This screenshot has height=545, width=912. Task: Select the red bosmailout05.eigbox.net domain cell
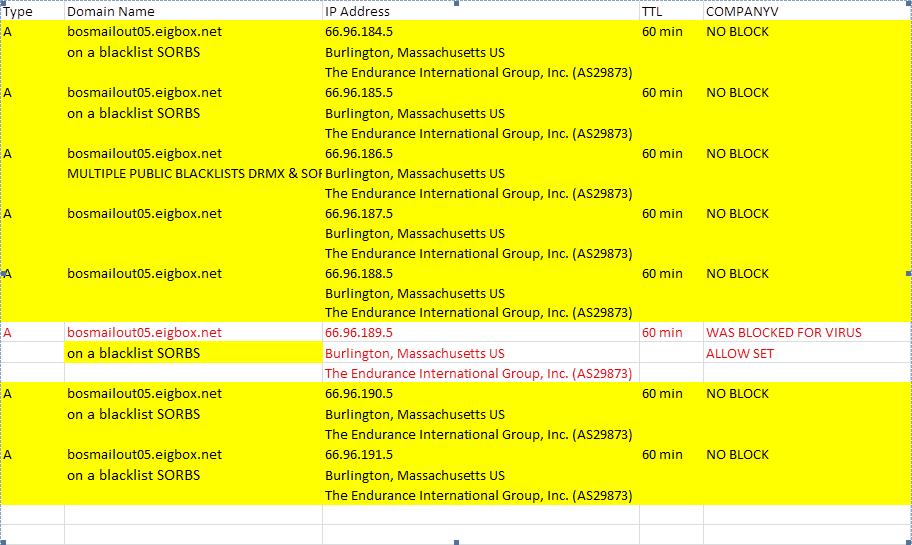coord(193,332)
